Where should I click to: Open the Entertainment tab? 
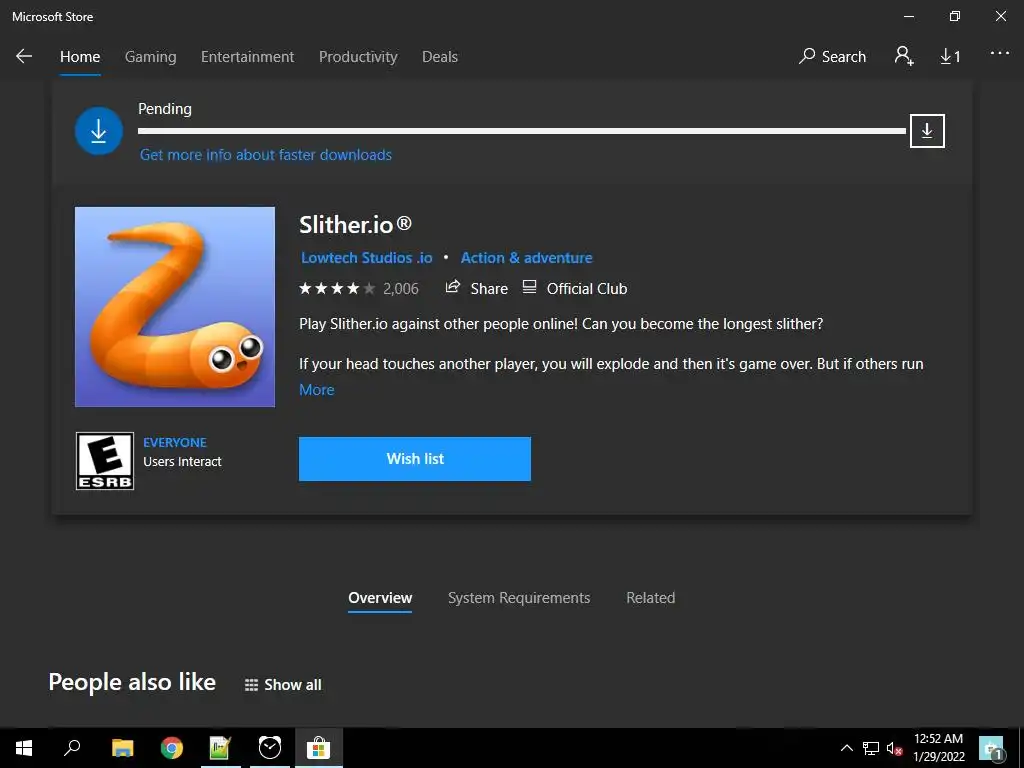click(x=247, y=57)
